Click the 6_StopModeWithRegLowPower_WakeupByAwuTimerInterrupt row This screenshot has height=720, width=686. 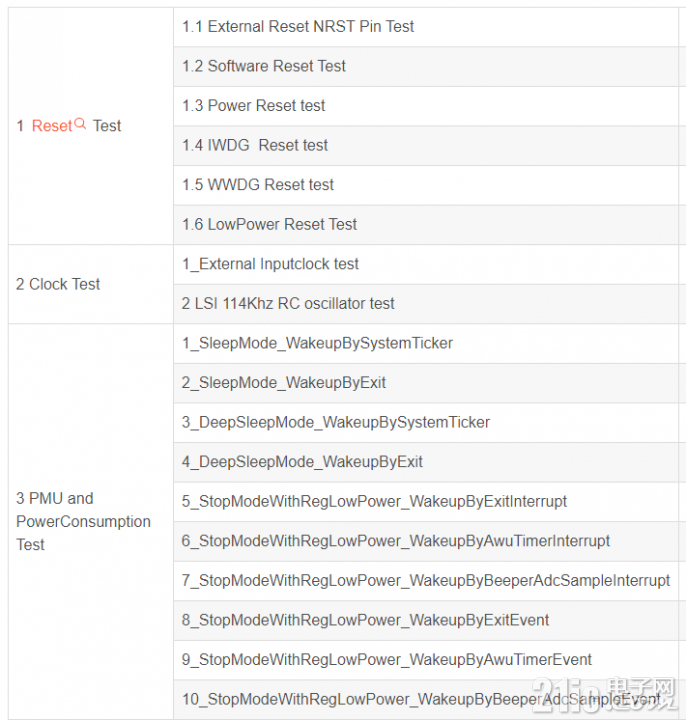point(426,541)
